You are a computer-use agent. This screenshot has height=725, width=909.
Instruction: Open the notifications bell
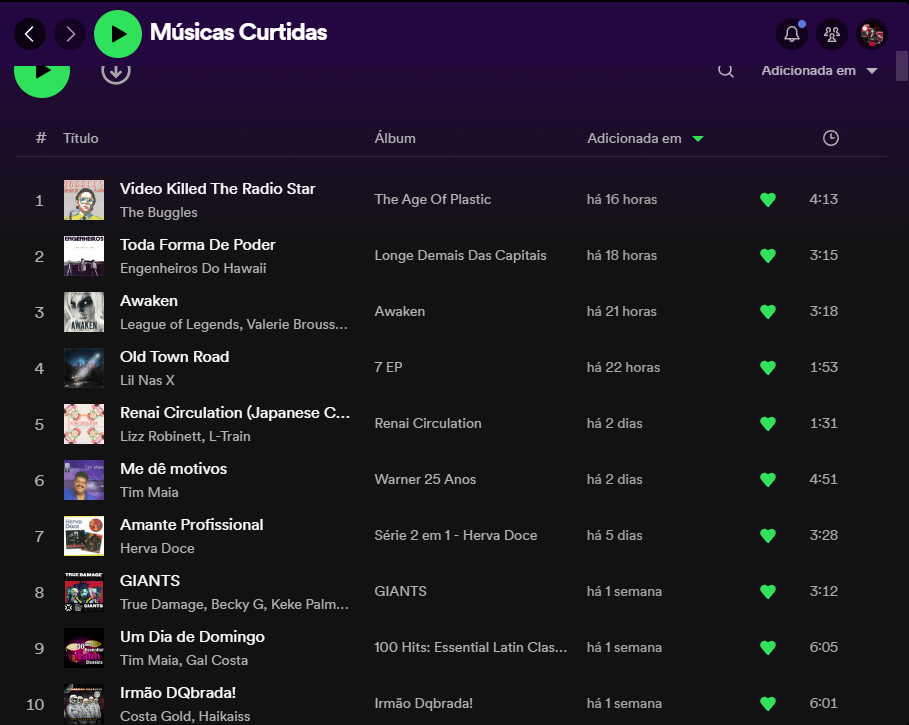point(792,34)
